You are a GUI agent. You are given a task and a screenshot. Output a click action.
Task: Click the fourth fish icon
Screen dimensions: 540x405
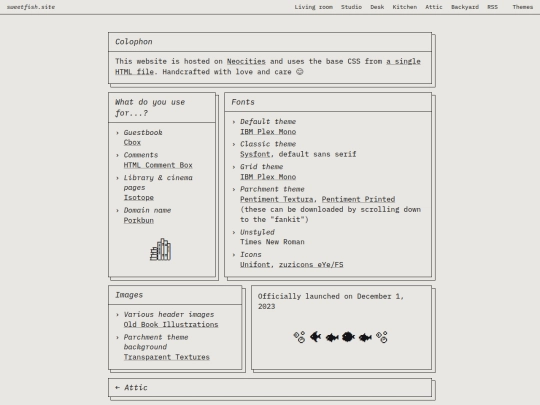pyautogui.click(x=365, y=338)
